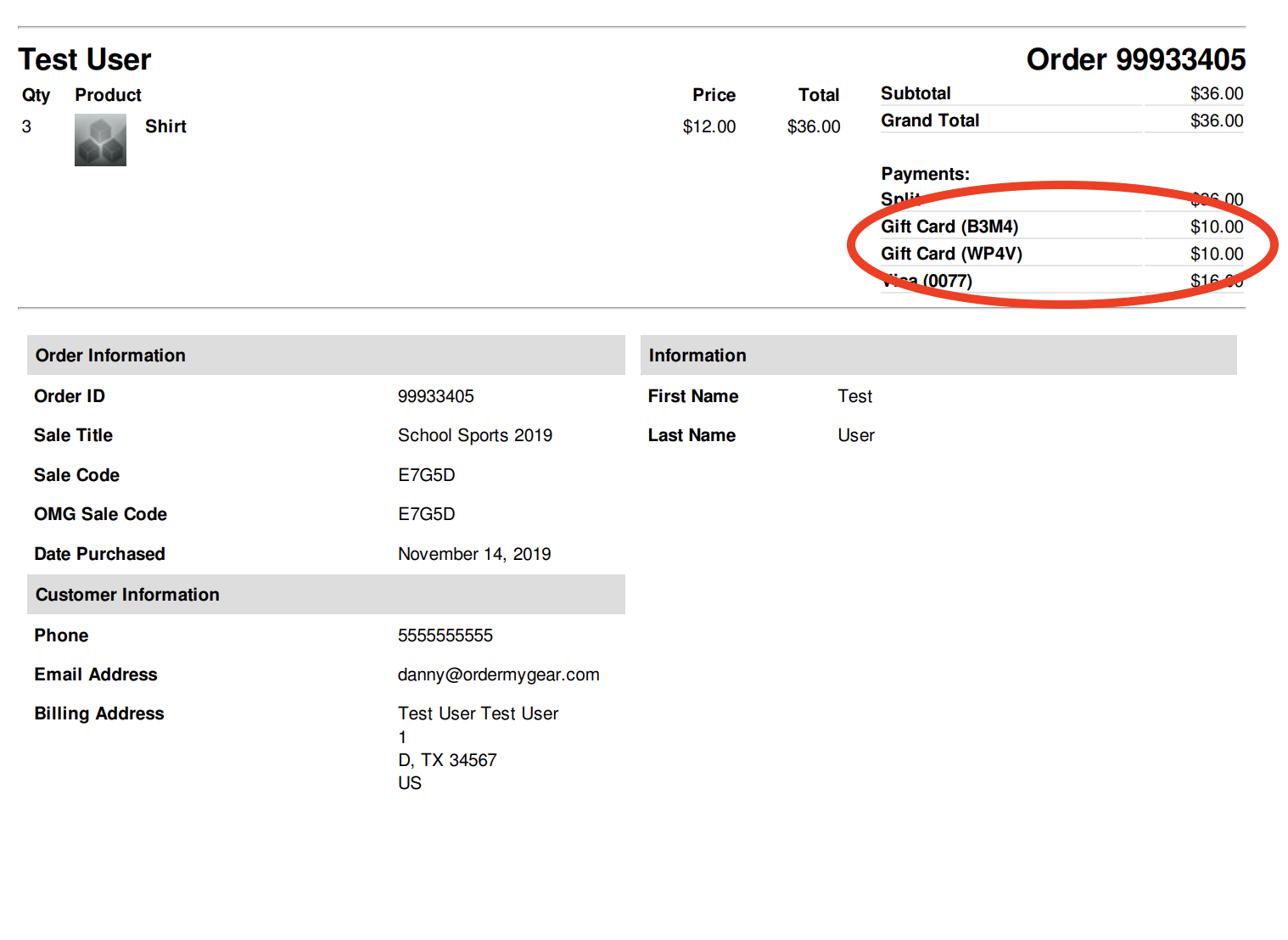Click the Order Information section header
This screenshot has width=1288, height=940.
click(x=326, y=355)
